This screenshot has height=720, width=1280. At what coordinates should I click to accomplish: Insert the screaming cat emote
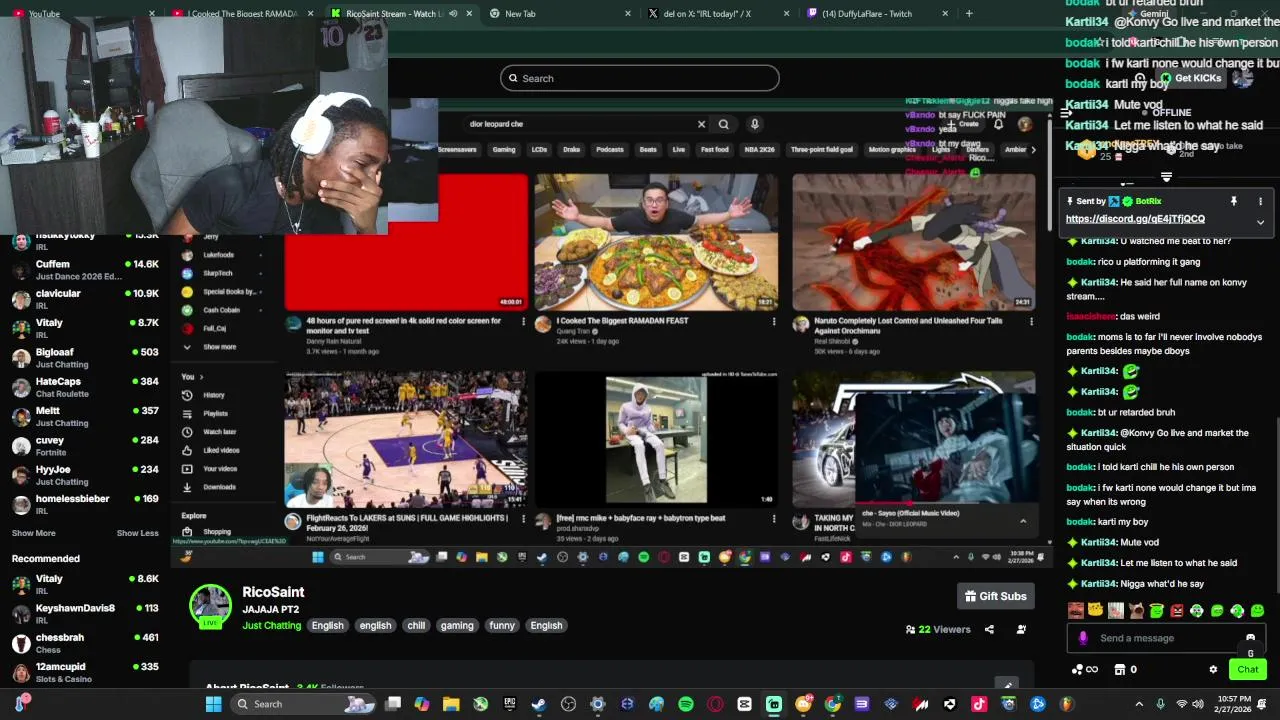pos(1136,611)
